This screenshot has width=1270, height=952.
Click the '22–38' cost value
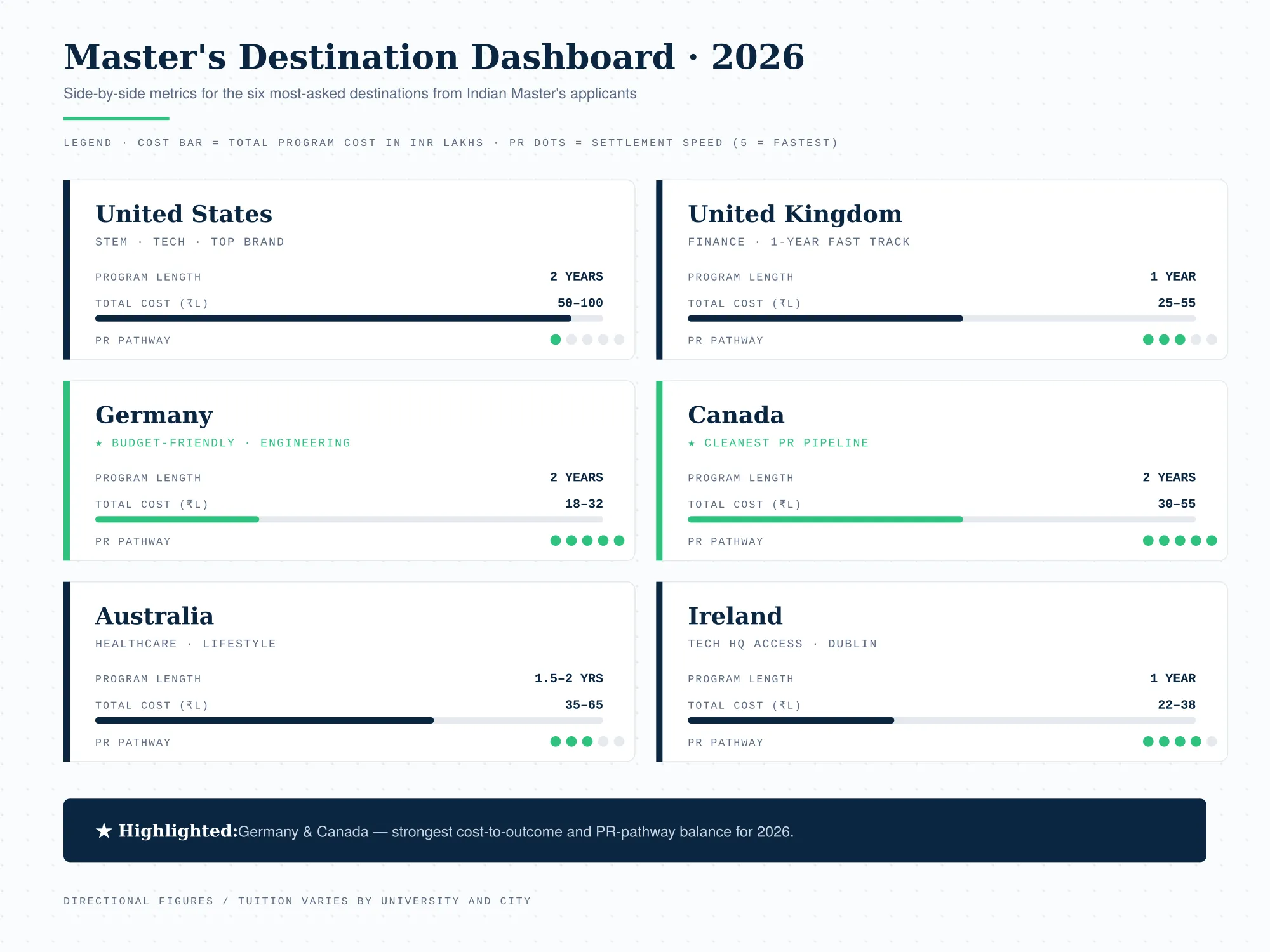tap(1177, 704)
